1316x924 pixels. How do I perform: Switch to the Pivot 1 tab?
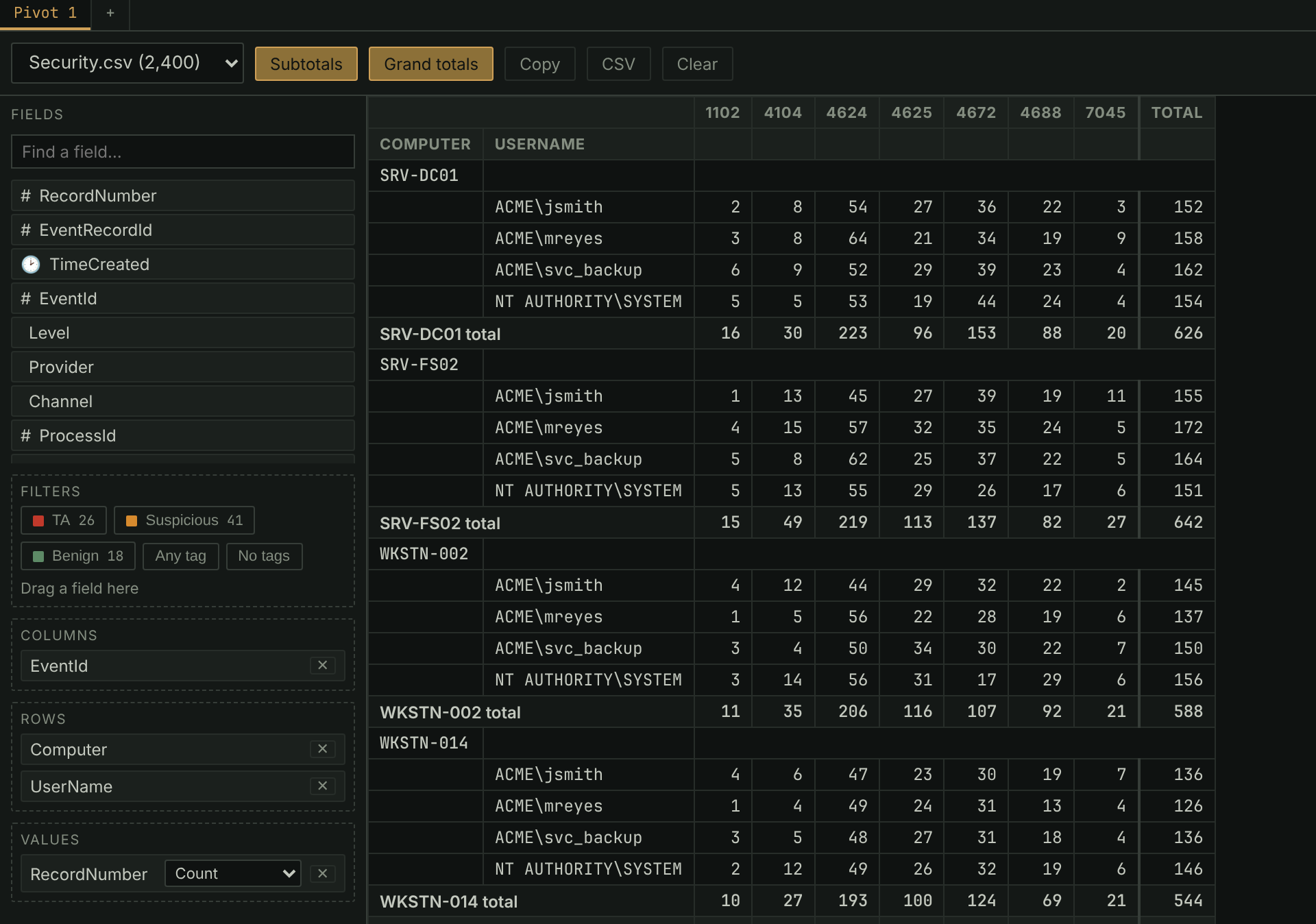(45, 14)
